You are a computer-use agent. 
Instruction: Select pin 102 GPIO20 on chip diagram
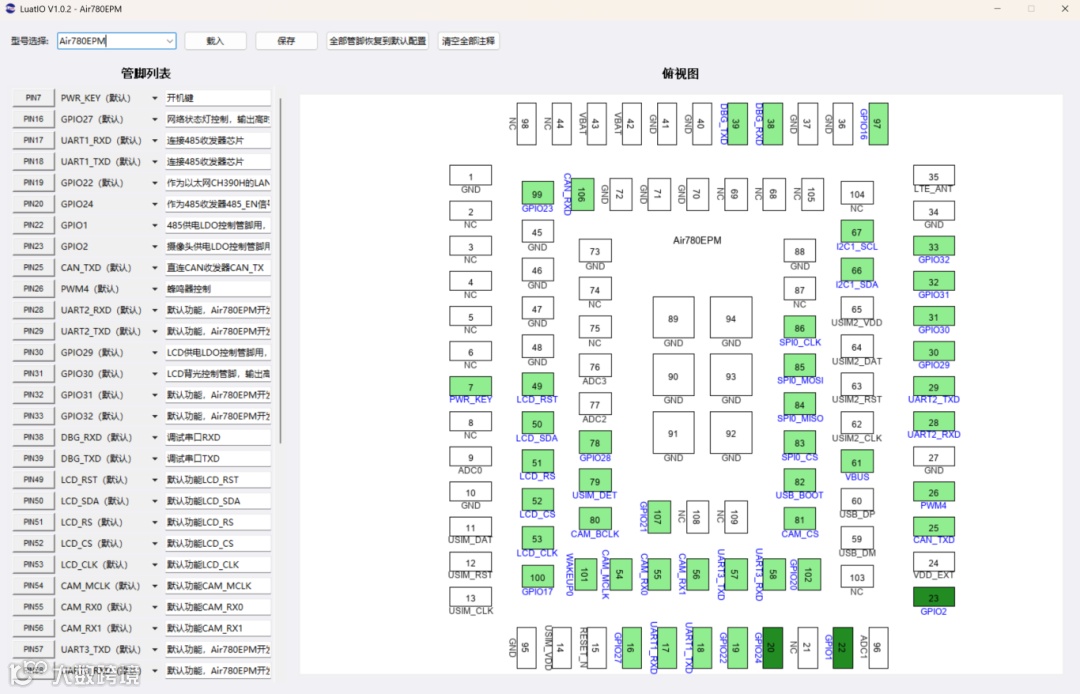point(809,575)
